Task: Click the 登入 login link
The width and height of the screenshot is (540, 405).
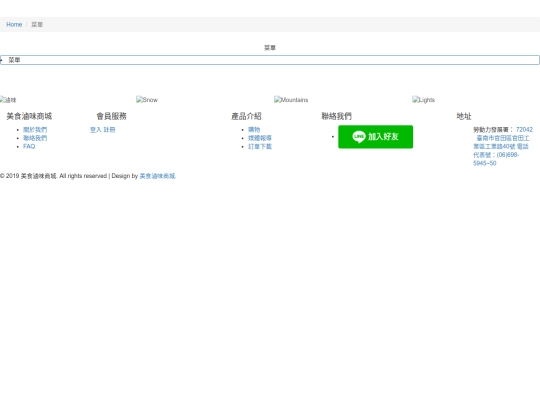Action: pos(96,130)
